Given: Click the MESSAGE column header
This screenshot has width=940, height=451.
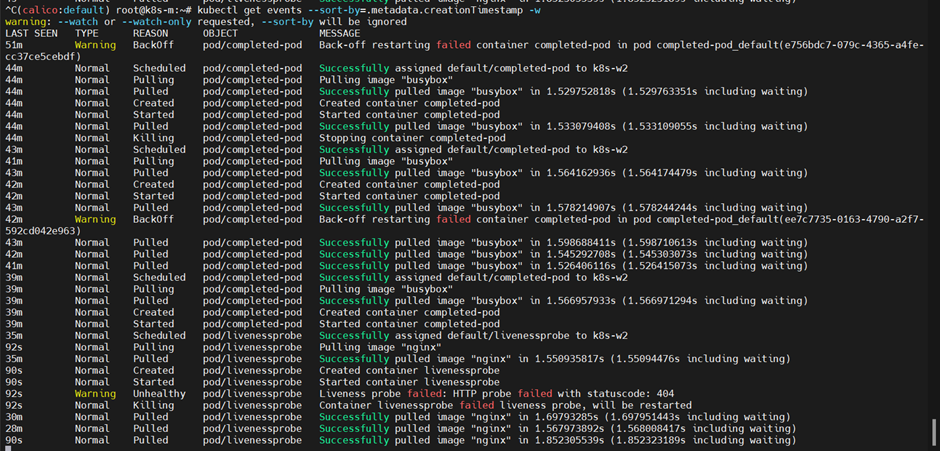Looking at the screenshot, I should pyautogui.click(x=339, y=34).
